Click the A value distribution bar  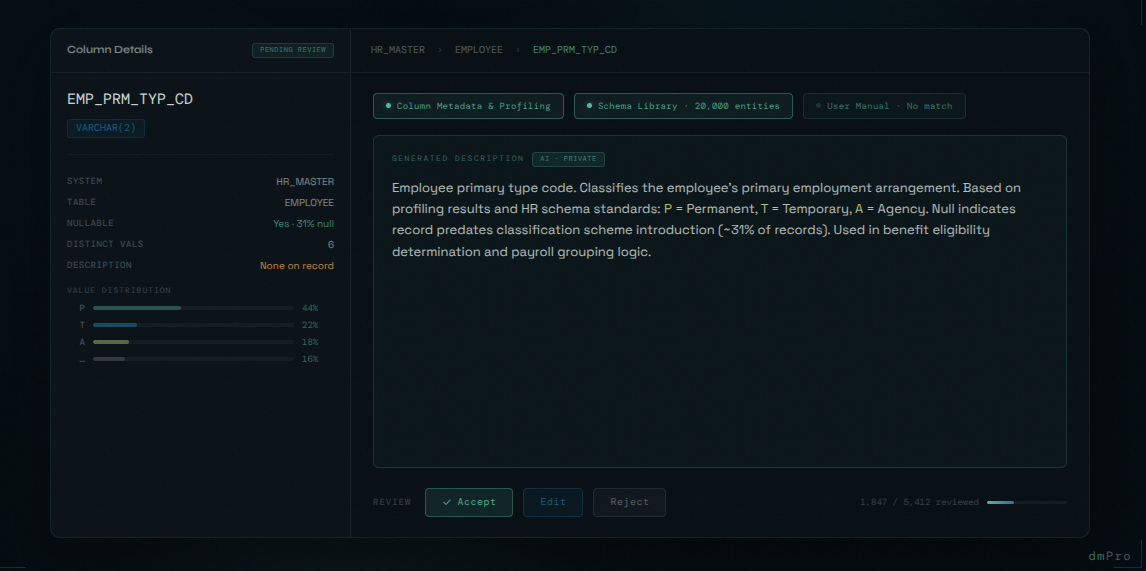(193, 342)
